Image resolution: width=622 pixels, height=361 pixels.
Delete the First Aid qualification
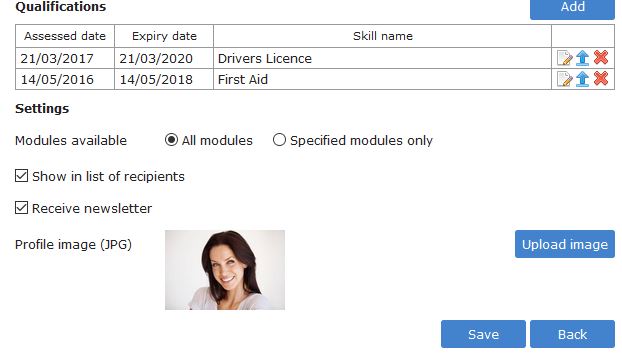coord(601,79)
